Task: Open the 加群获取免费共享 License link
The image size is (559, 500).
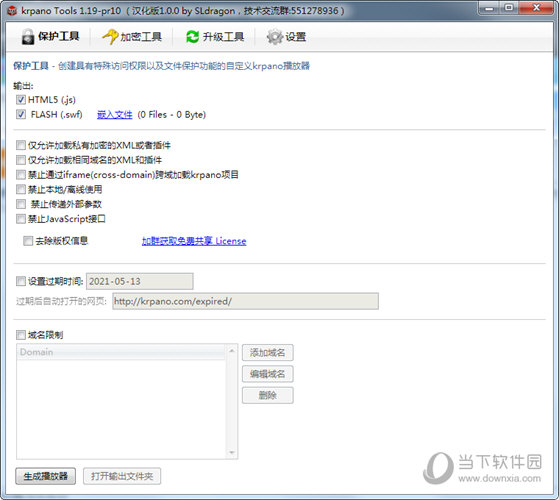Action: [194, 241]
